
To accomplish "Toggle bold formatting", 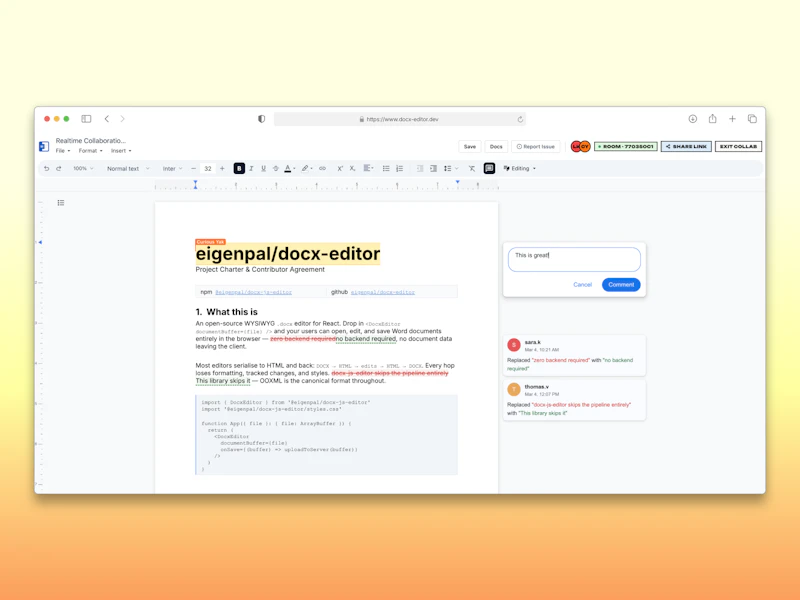I will click(239, 168).
